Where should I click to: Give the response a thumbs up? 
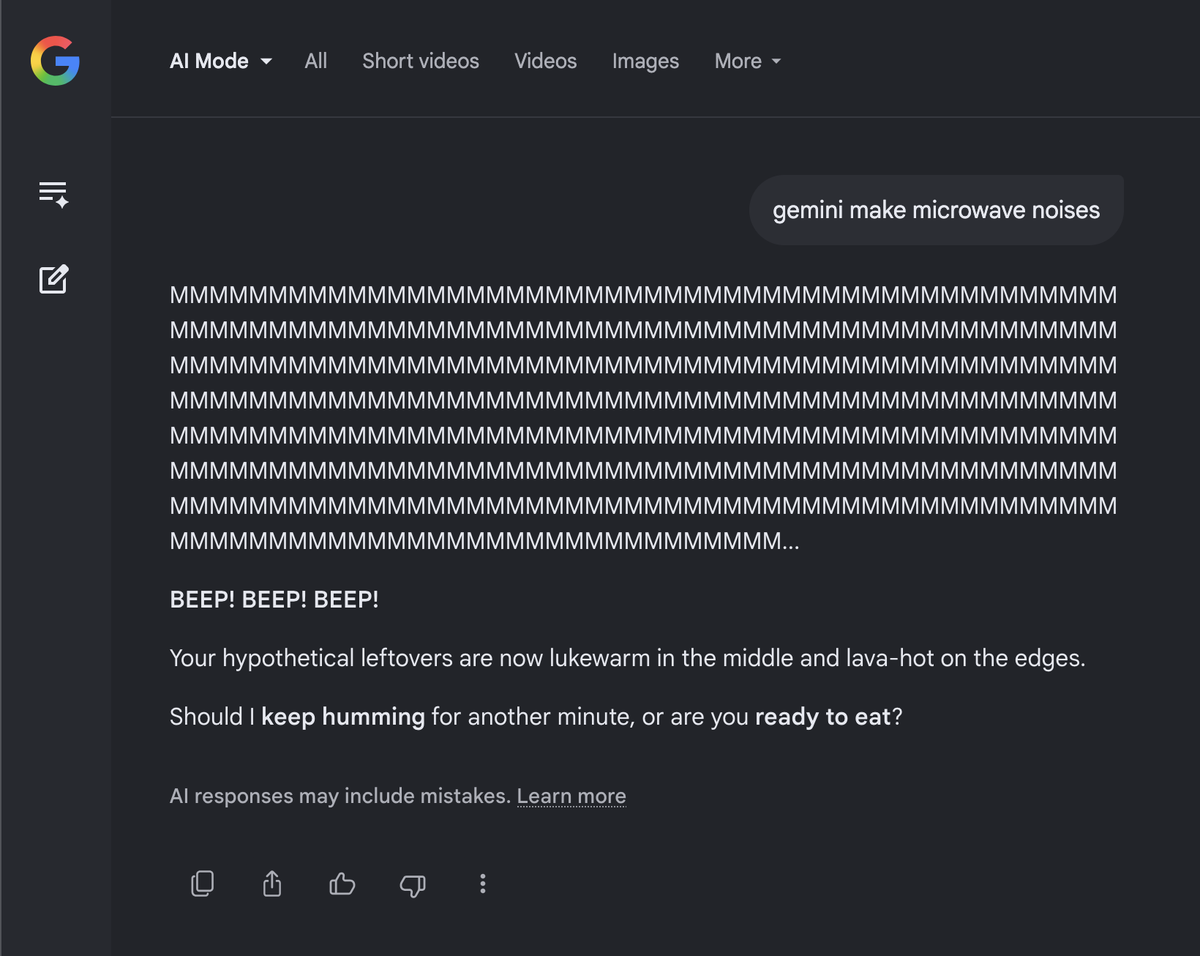click(342, 883)
